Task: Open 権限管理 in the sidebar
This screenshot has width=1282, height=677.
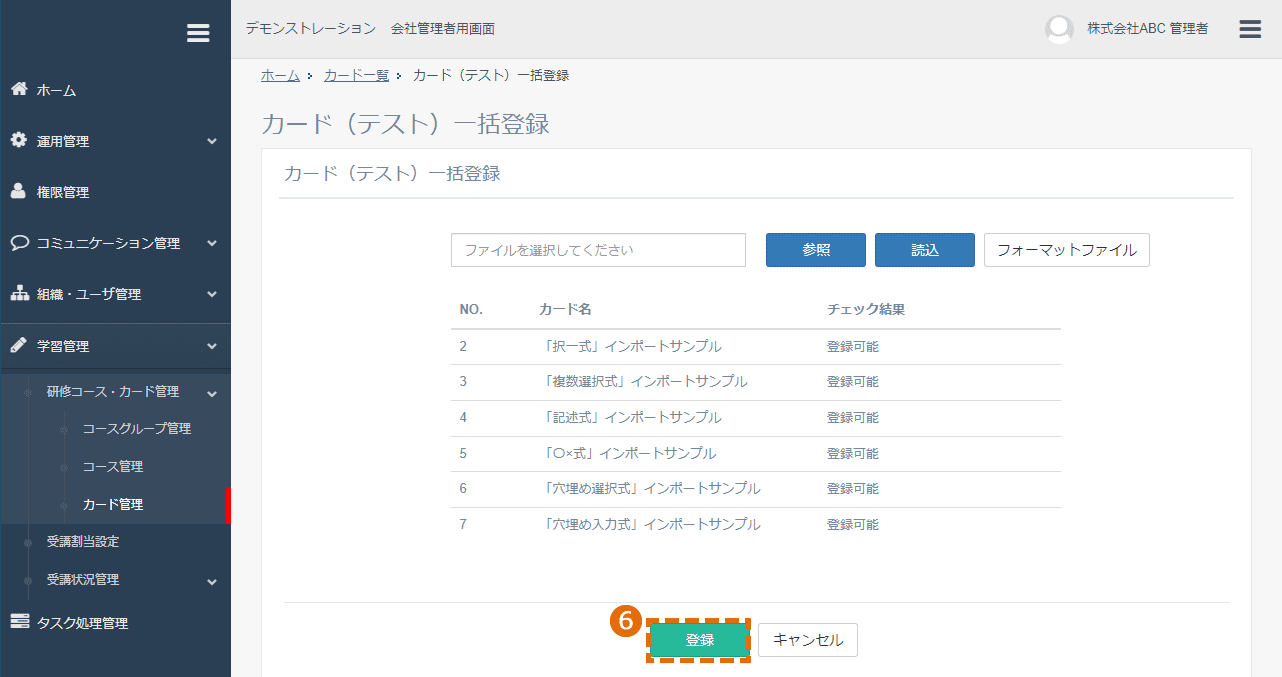Action: (x=63, y=192)
